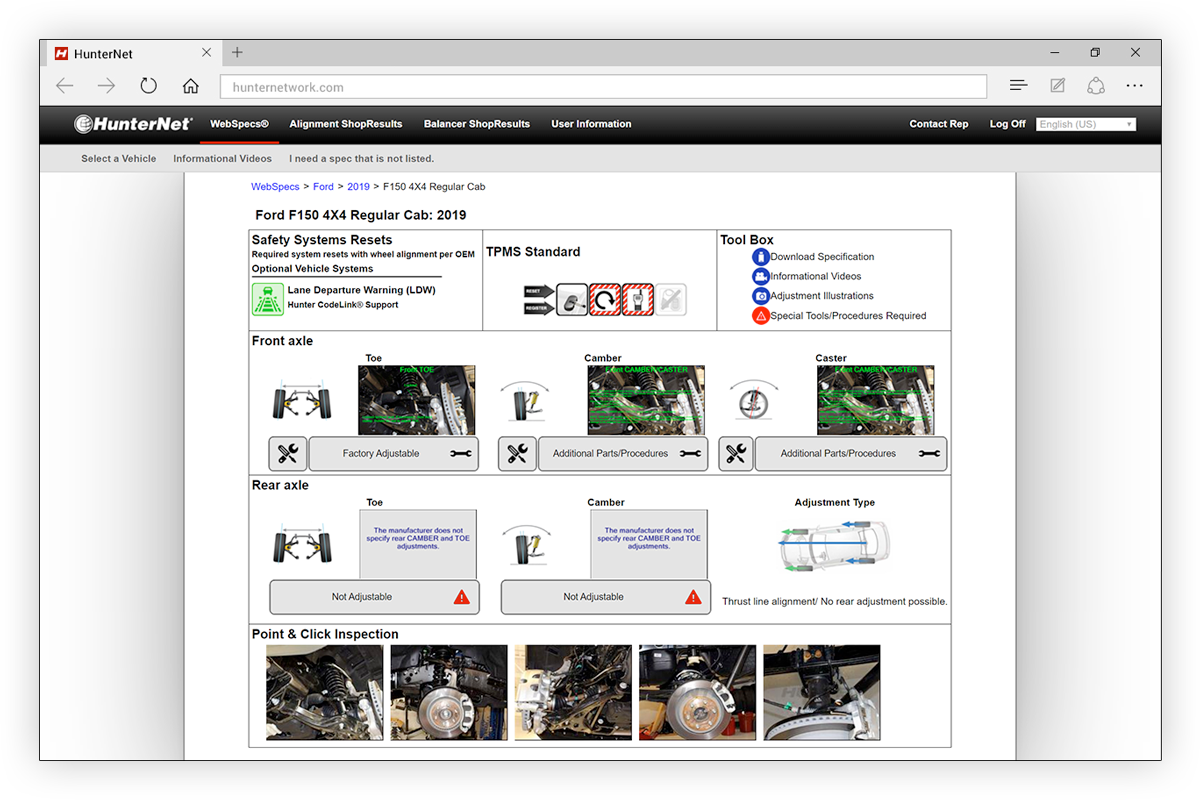
Task: Click the Special Tools red warning icon
Action: point(761,316)
